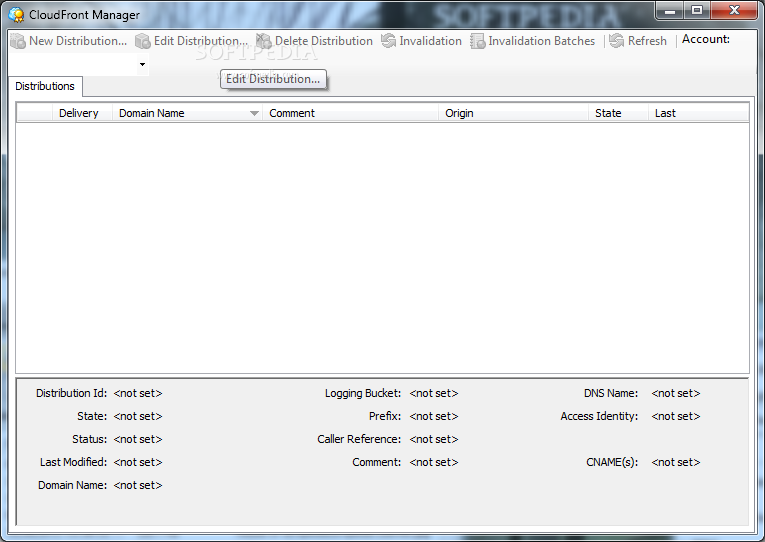Click Delete Distribution toolbar label

pyautogui.click(x=324, y=41)
